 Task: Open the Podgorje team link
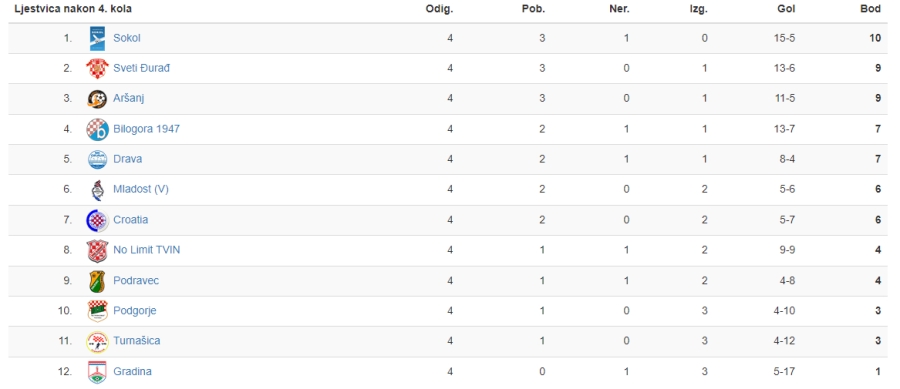[135, 311]
